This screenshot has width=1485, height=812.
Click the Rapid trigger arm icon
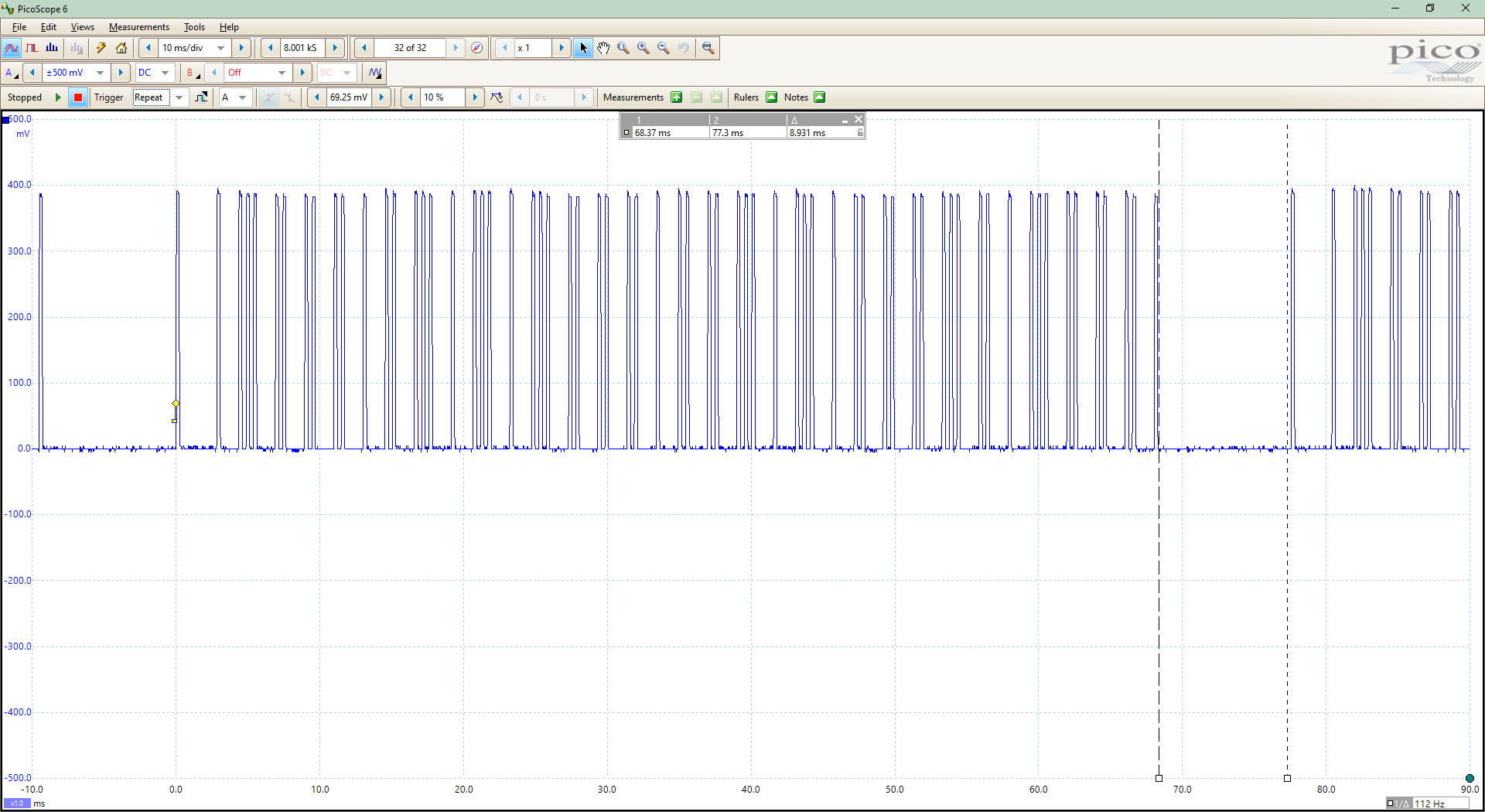point(497,97)
